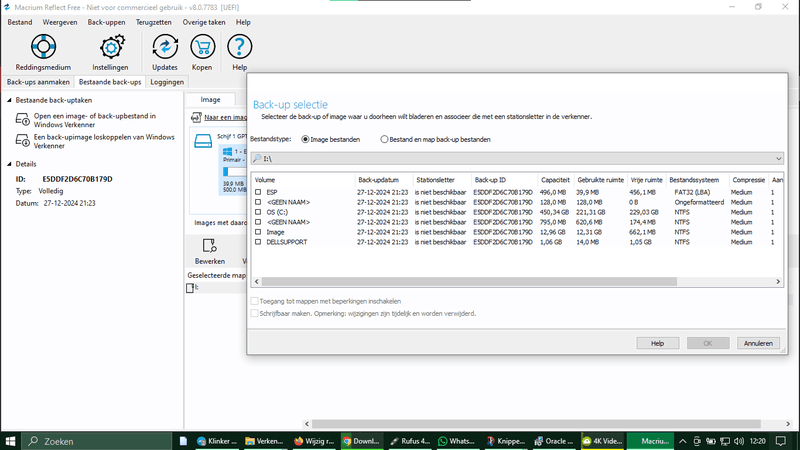Click the Bewerken edit icon
800x450 pixels.
tap(210, 246)
